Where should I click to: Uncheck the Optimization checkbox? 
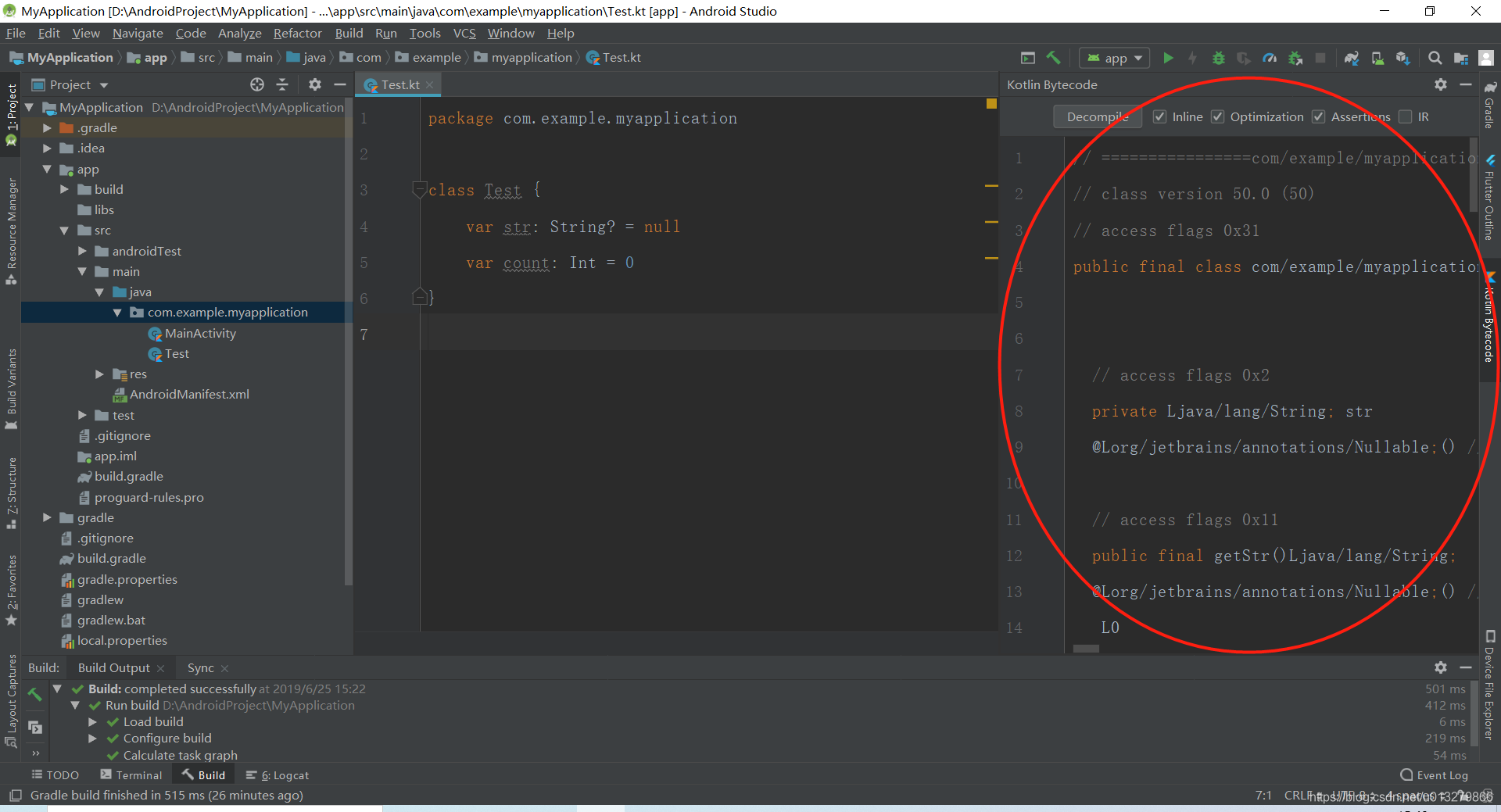tap(1218, 116)
